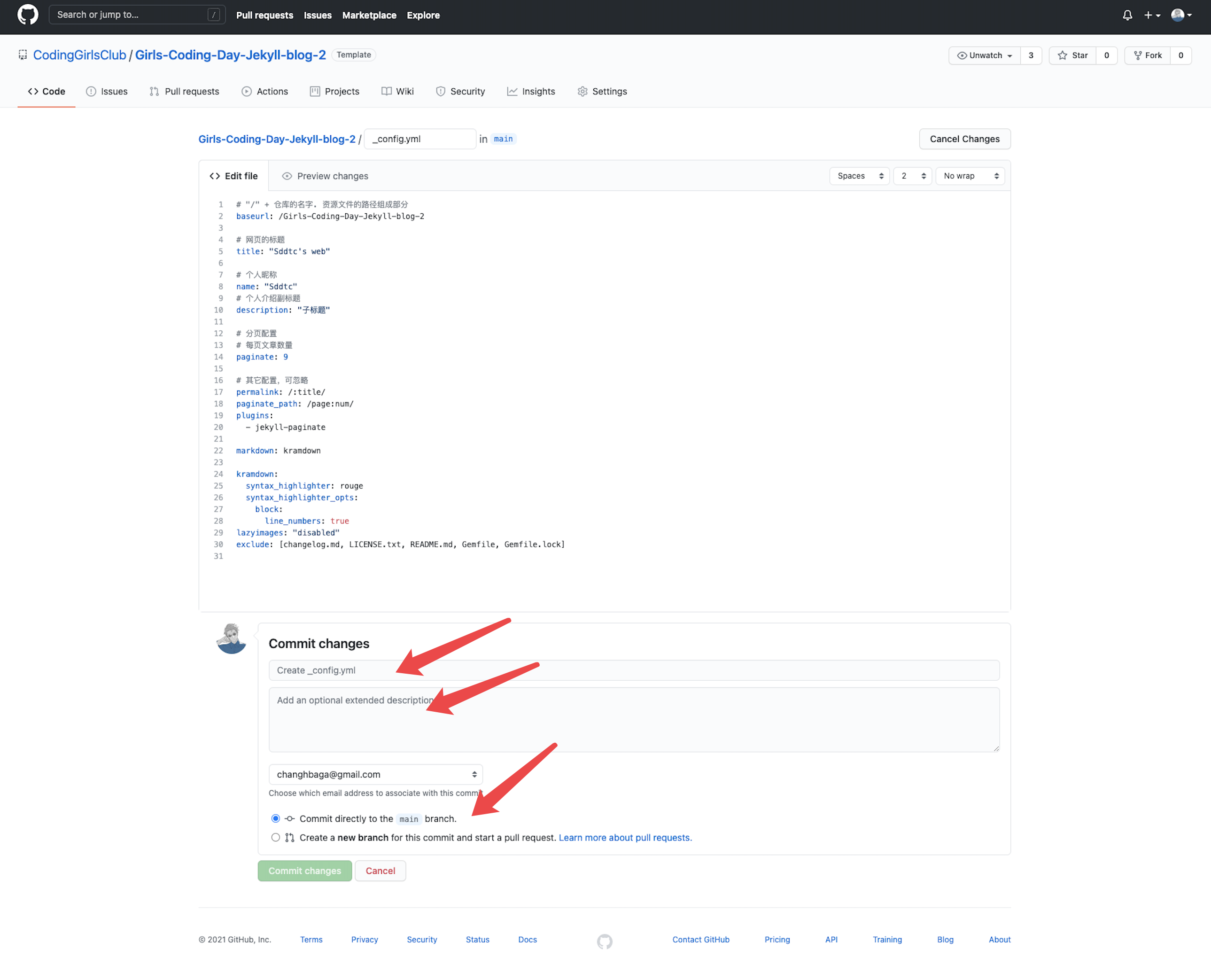Image resolution: width=1211 pixels, height=980 pixels.
Task: Click the Fork repository button
Action: (x=1147, y=55)
